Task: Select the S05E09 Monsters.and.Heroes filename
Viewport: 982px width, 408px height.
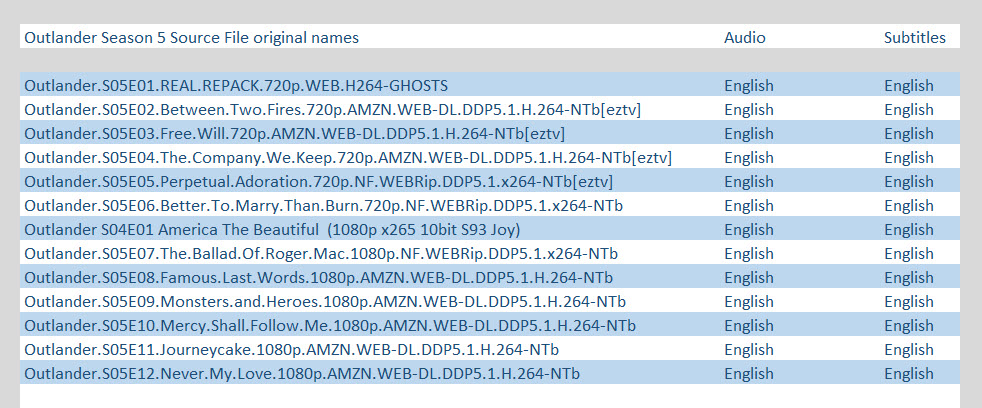Action: [325, 302]
